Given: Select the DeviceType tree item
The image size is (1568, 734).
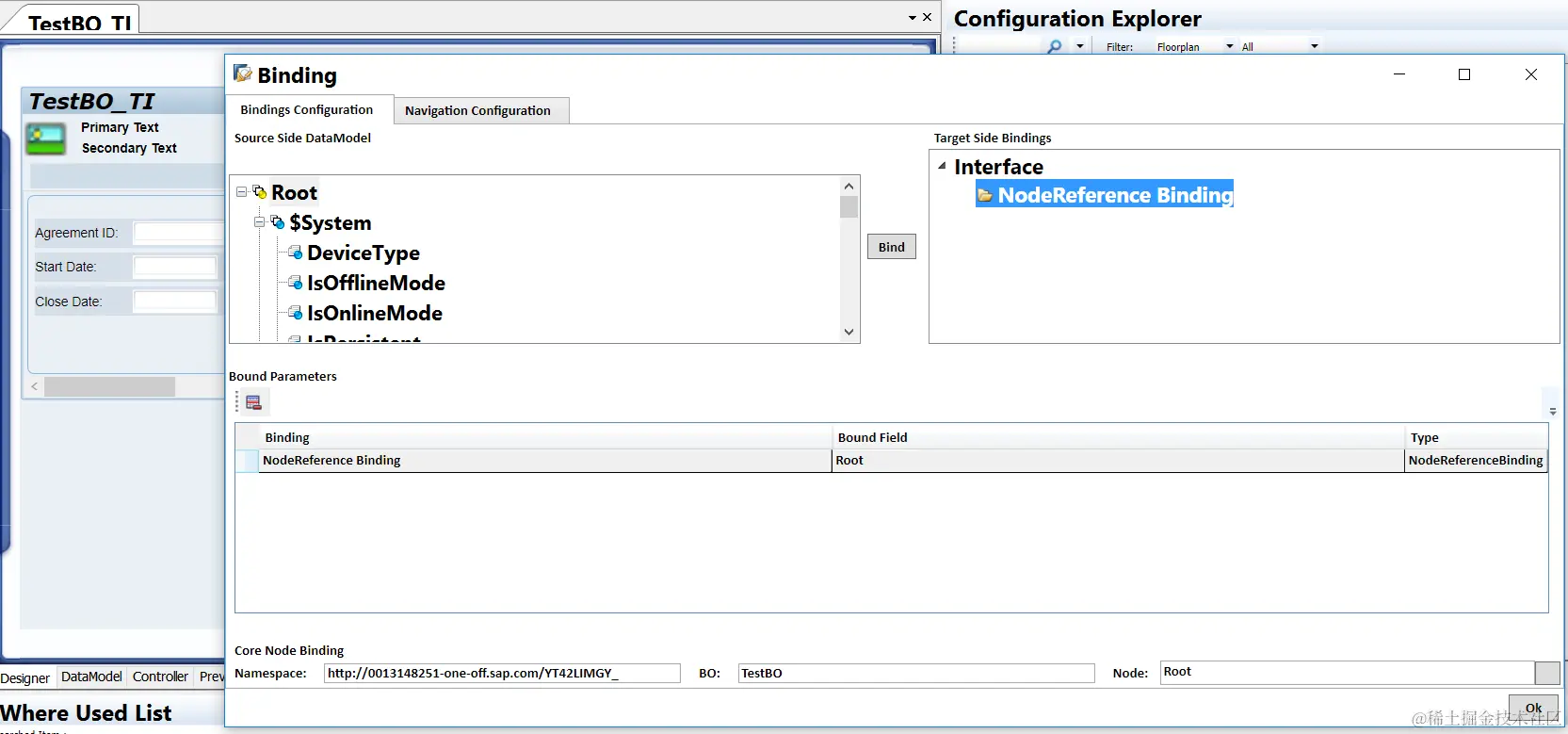Looking at the screenshot, I should click(364, 253).
